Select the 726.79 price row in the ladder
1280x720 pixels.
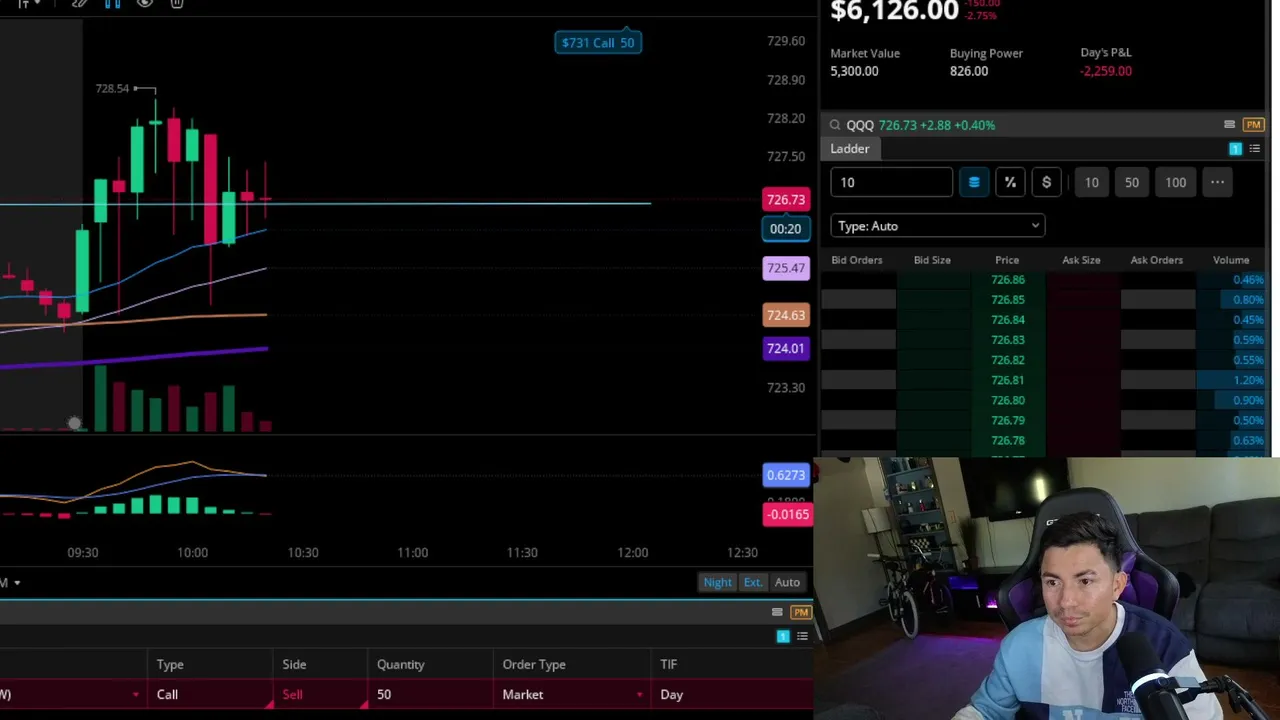click(1008, 420)
